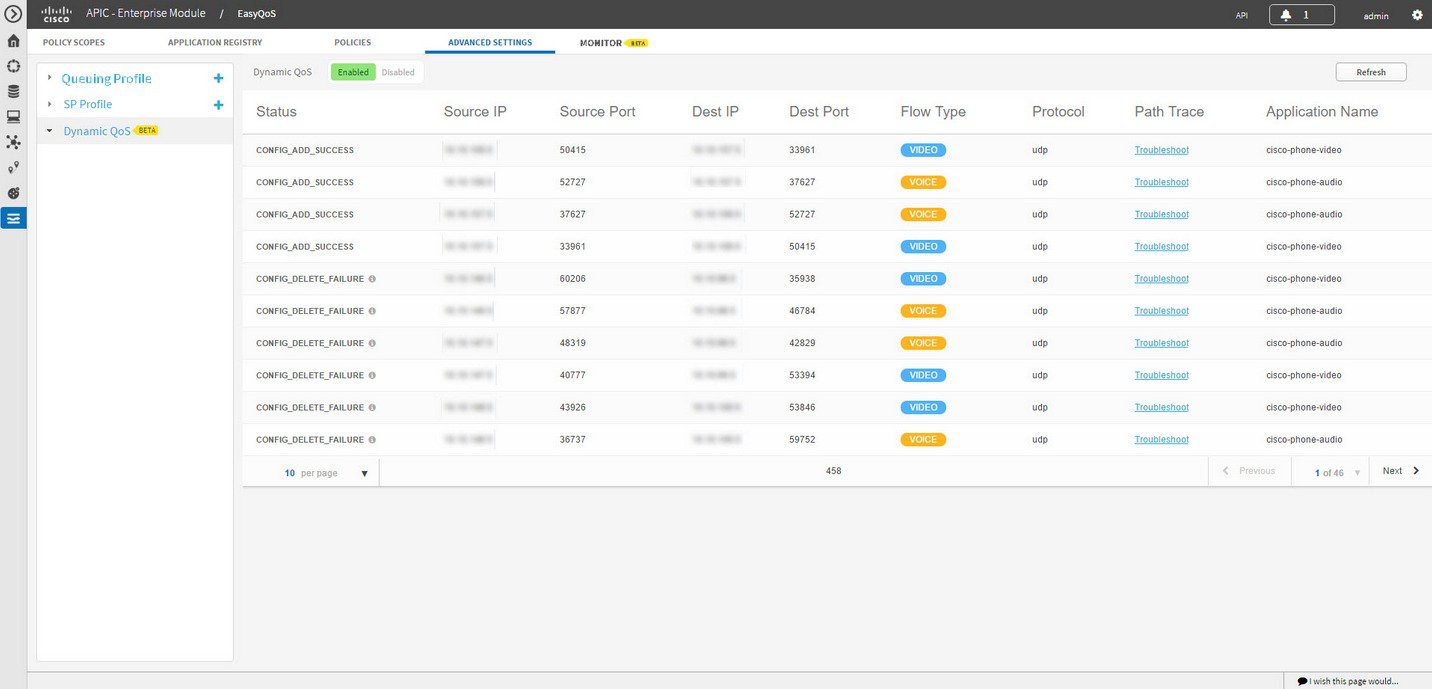This screenshot has width=1432, height=689.
Task: Open the per page count dropdown
Action: (364, 472)
